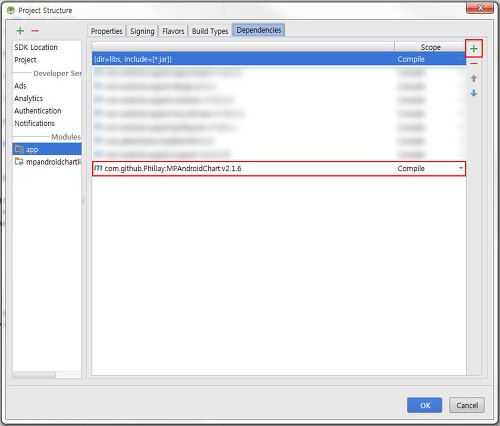The image size is (500, 426).
Task: Switch to the Signing tab
Action: (x=142, y=31)
